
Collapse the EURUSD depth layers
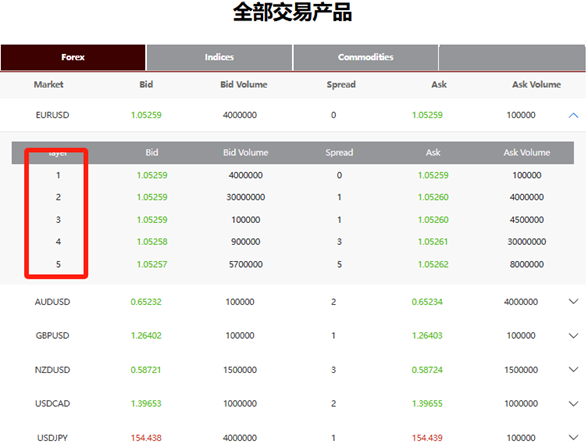tap(573, 115)
